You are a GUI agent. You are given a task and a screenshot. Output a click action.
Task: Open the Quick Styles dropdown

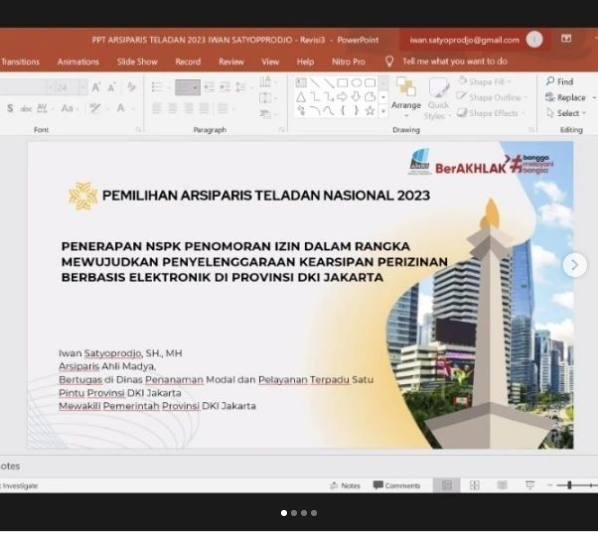[438, 98]
